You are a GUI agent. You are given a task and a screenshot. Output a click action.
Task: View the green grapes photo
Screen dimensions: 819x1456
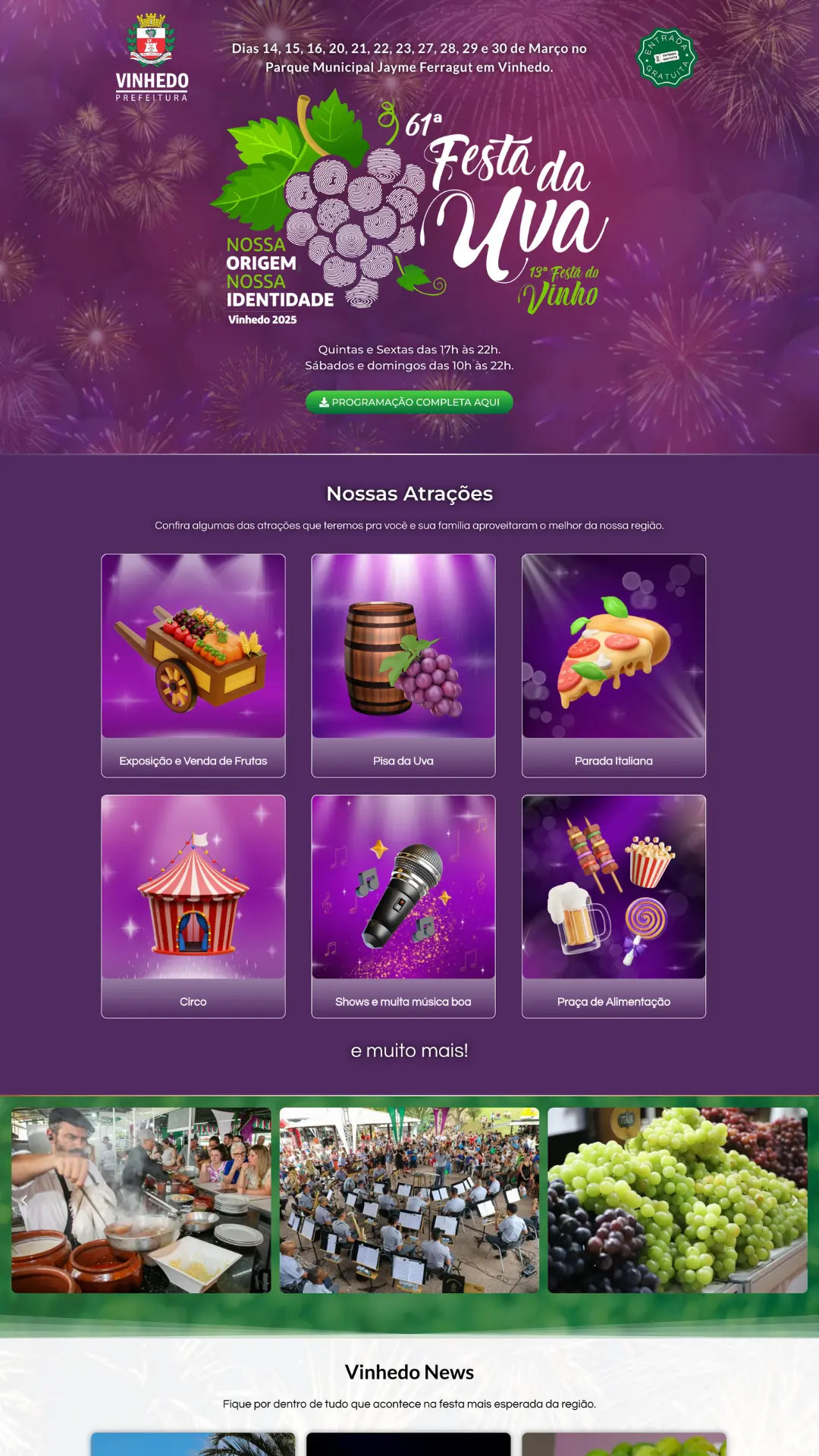coord(677,1200)
